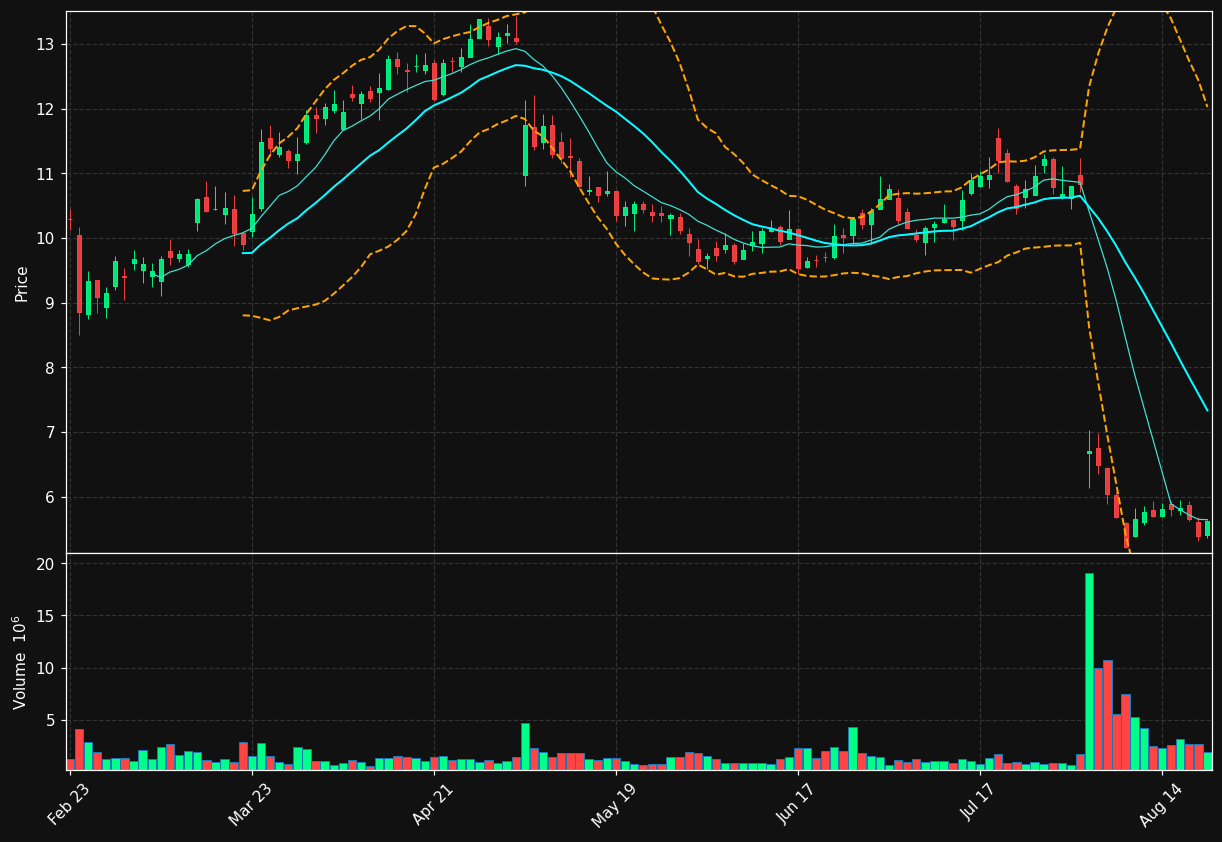Viewport: 1222px width, 842px height.
Task: Select the tallest green volume bar near 19 million
Action: [x=1089, y=671]
